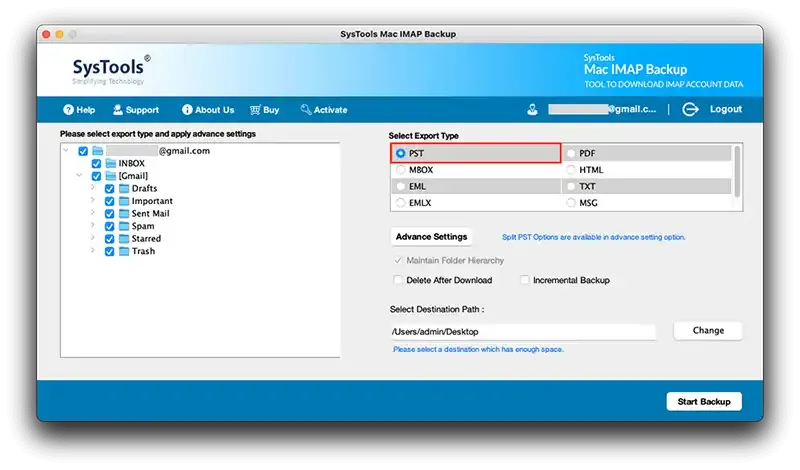
Task: Open the Help menu
Action: point(79,110)
